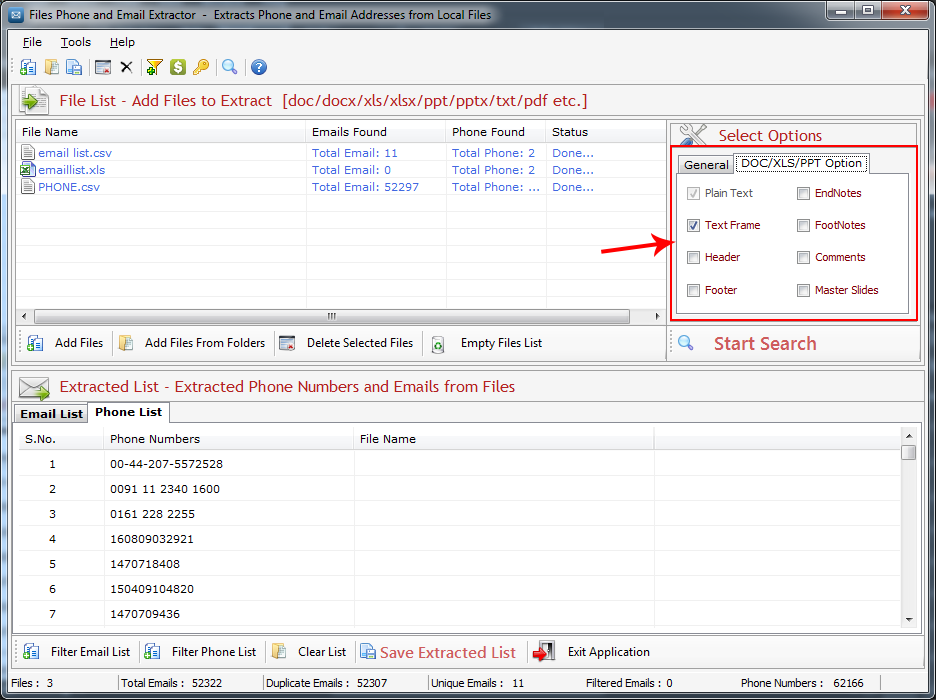Click the save list toolbar icon
Viewport: 936px width, 700px height.
74,67
